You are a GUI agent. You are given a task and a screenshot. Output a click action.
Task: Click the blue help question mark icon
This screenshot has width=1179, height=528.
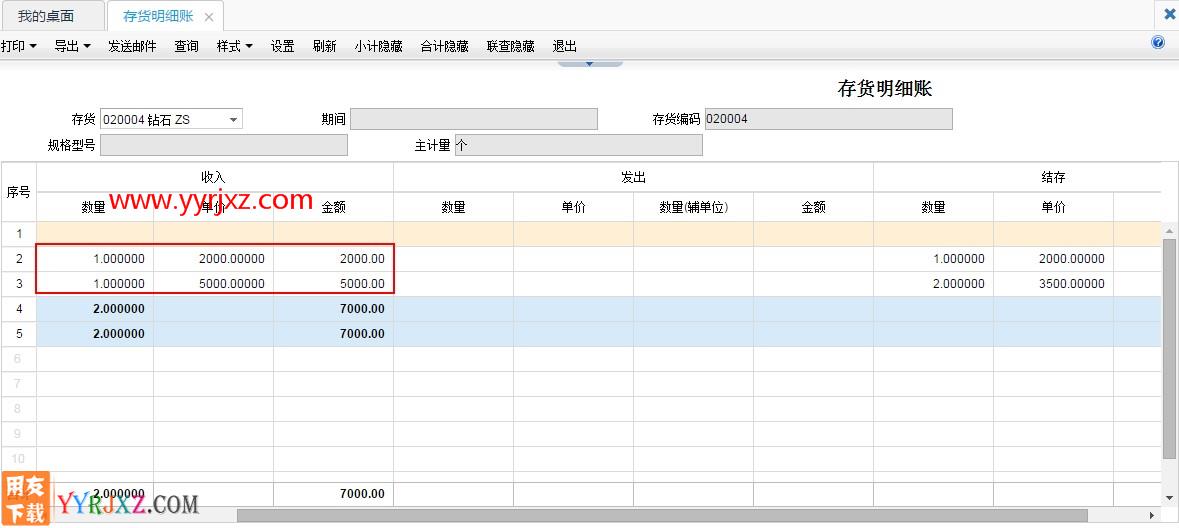[x=1158, y=43]
